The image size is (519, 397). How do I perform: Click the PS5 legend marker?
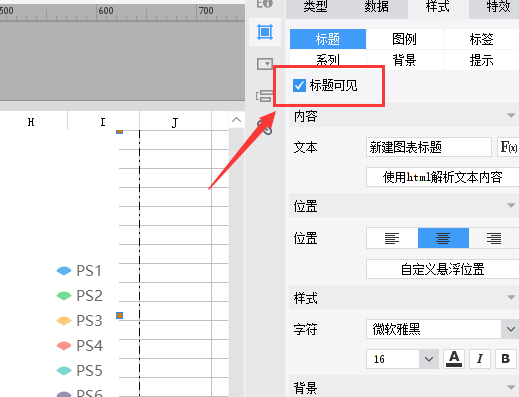(64, 371)
